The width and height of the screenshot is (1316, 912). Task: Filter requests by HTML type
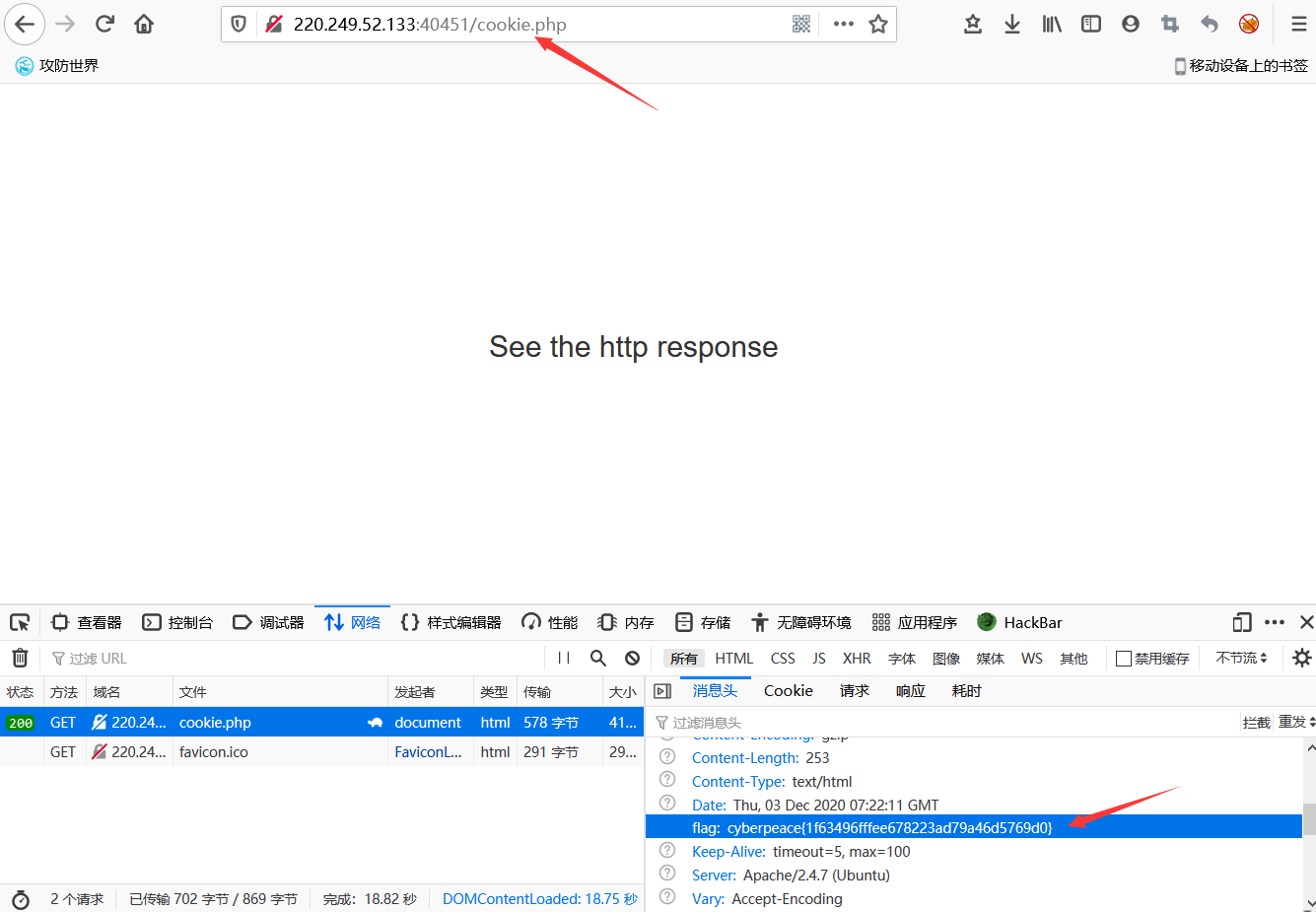734,659
